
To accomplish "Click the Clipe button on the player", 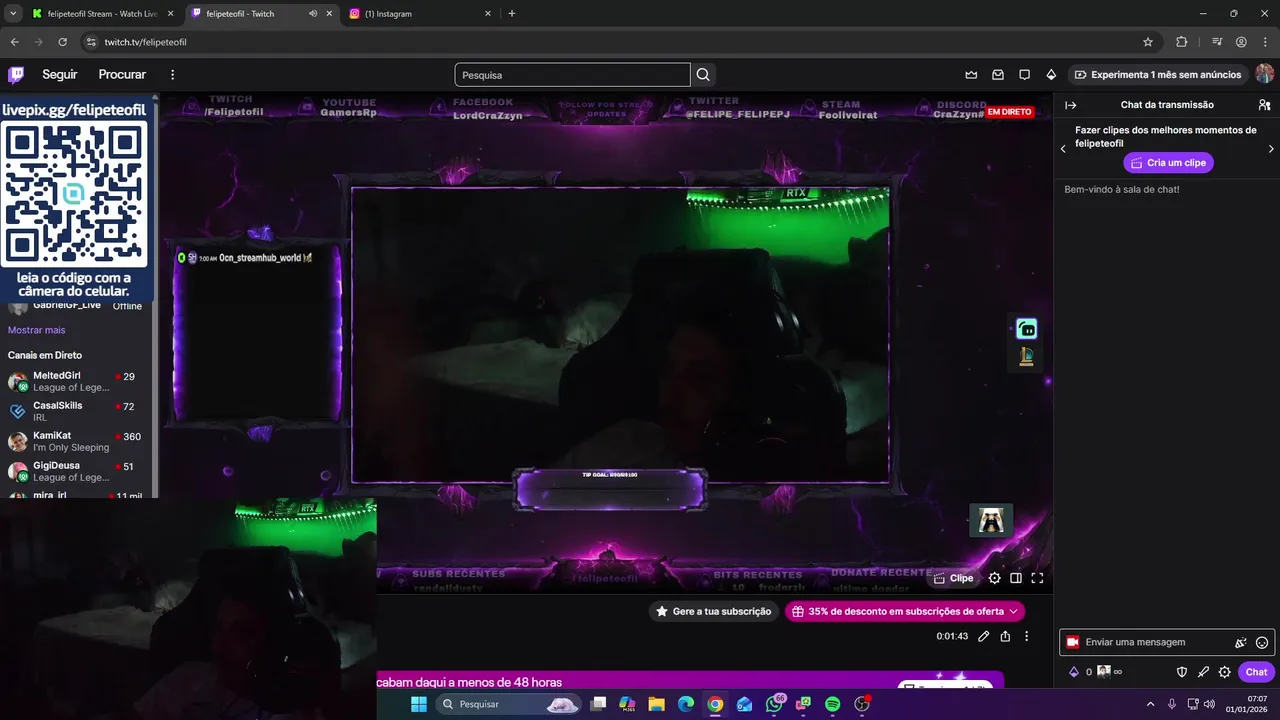I will pyautogui.click(x=953, y=578).
